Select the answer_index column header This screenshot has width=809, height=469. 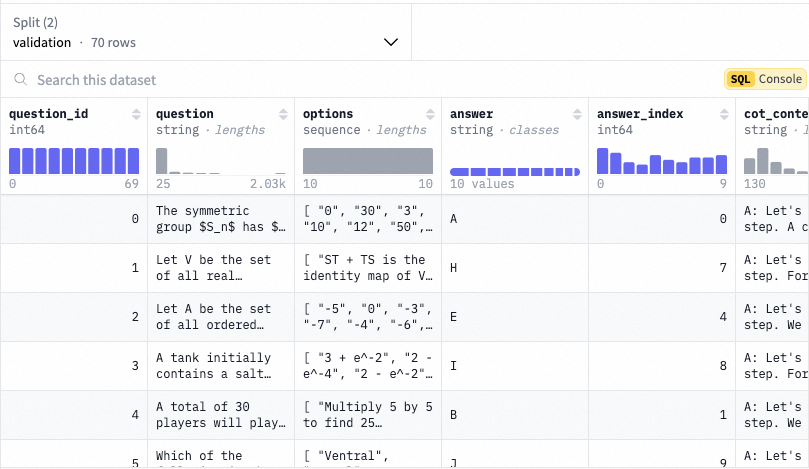(x=640, y=114)
